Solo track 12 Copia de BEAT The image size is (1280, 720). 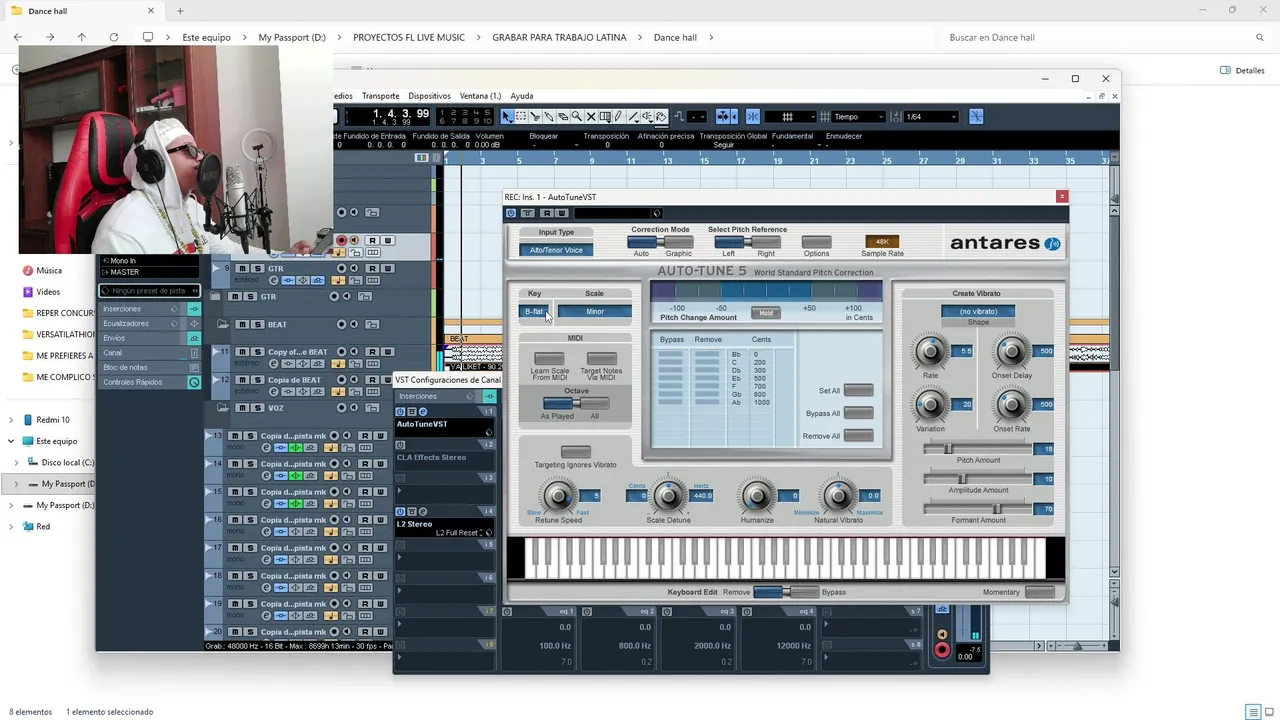click(x=257, y=380)
